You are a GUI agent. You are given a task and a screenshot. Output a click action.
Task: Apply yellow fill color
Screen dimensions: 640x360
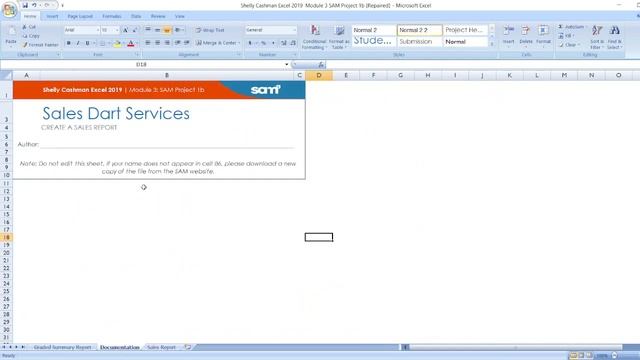117,43
